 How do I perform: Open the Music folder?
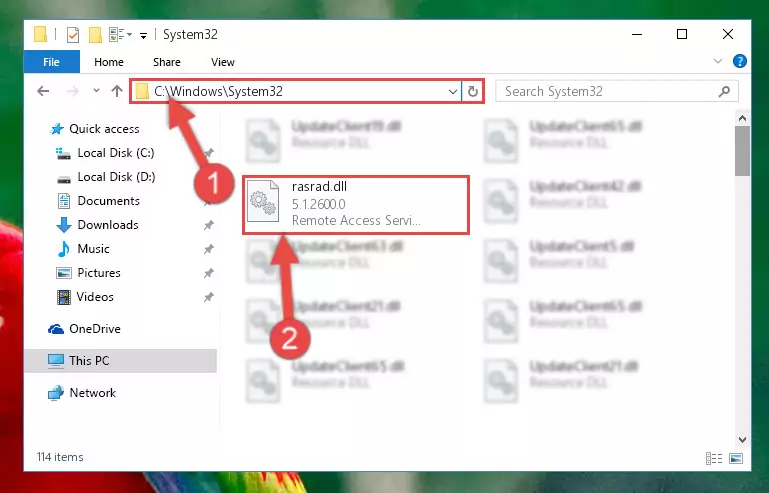tap(93, 249)
